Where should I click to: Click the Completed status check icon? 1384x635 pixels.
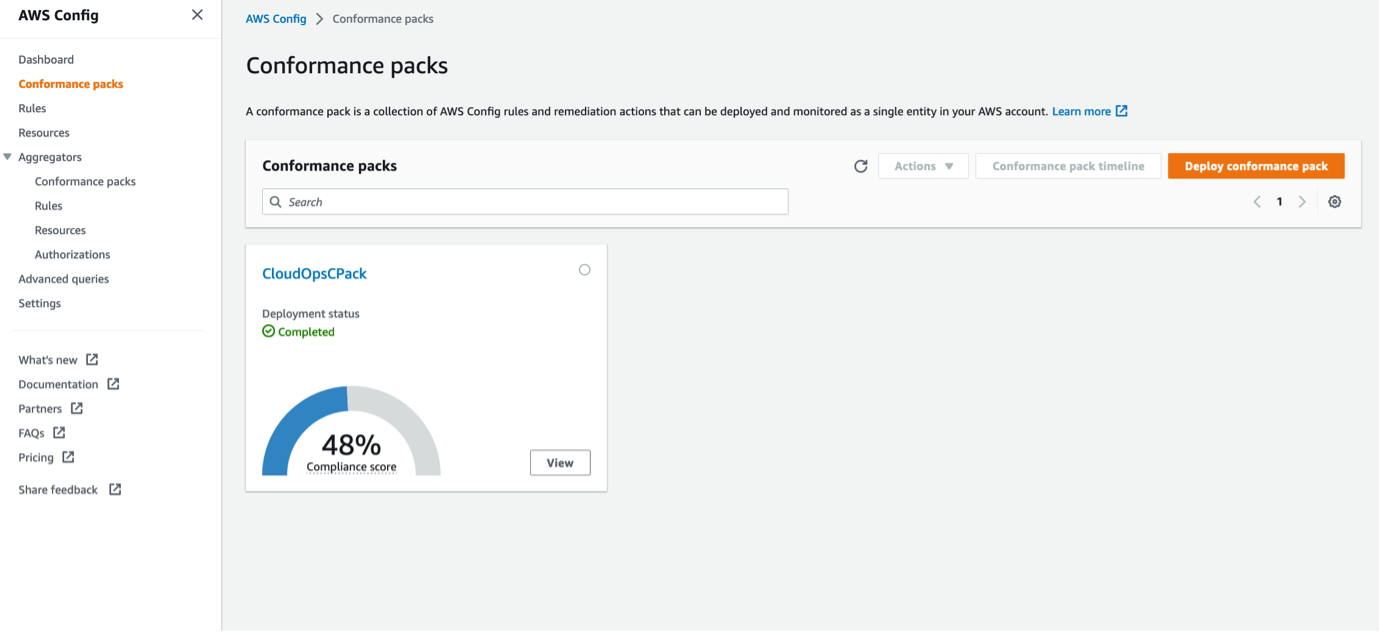click(268, 332)
